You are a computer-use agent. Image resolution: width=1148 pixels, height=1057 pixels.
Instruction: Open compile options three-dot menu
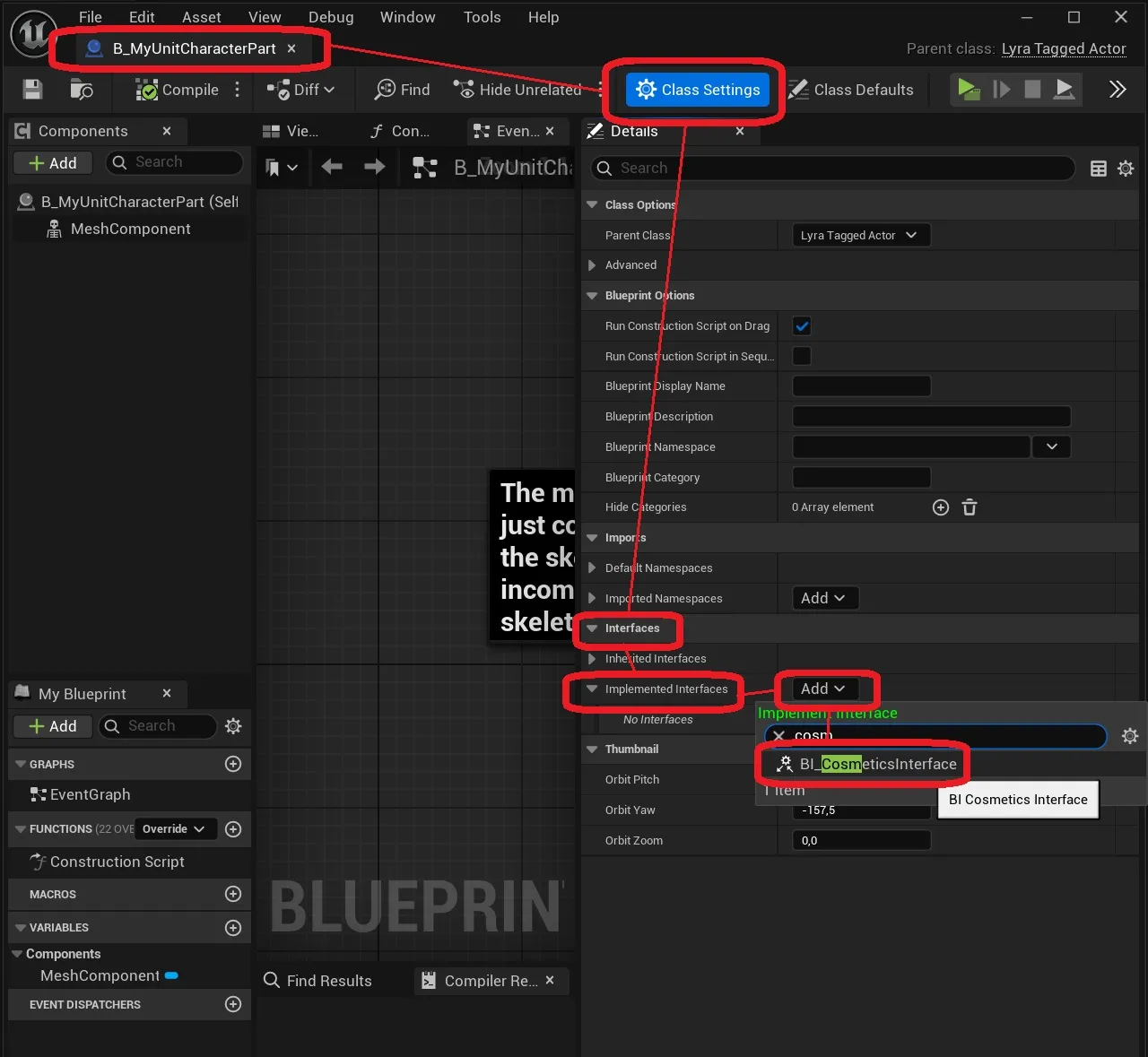coord(237,90)
